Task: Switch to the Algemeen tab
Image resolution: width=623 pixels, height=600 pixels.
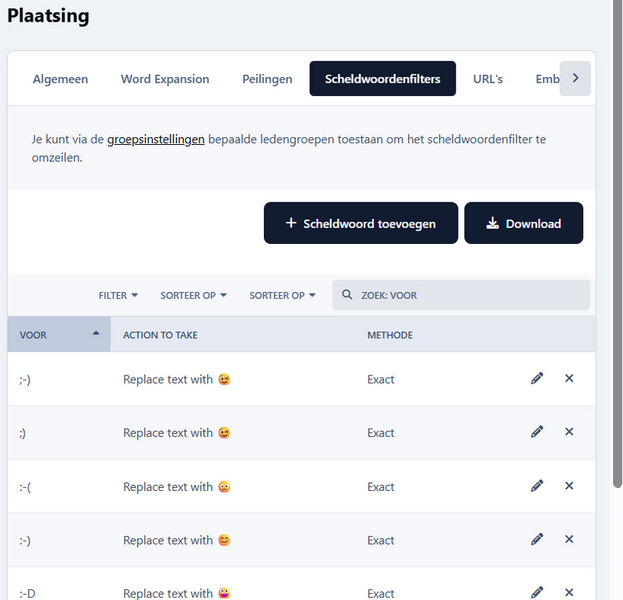Action: tap(60, 79)
